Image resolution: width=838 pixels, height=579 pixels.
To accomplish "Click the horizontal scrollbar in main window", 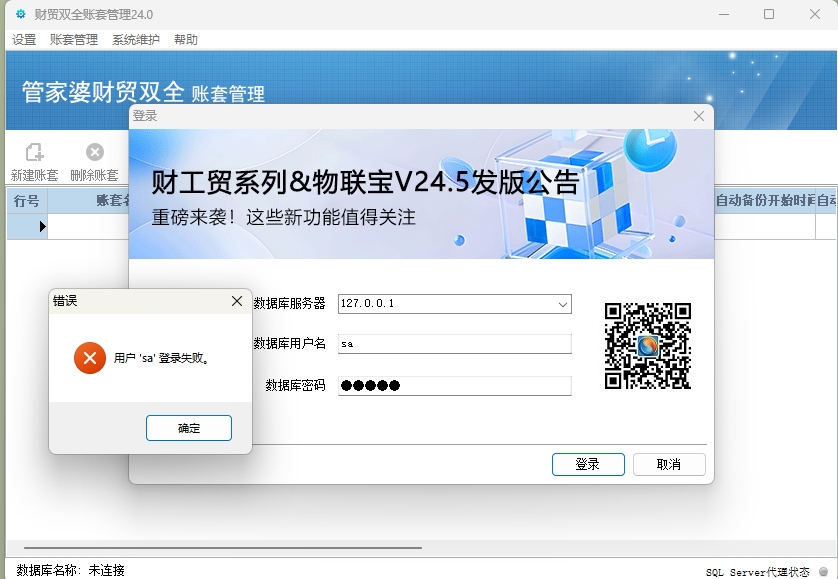I will click(223, 547).
